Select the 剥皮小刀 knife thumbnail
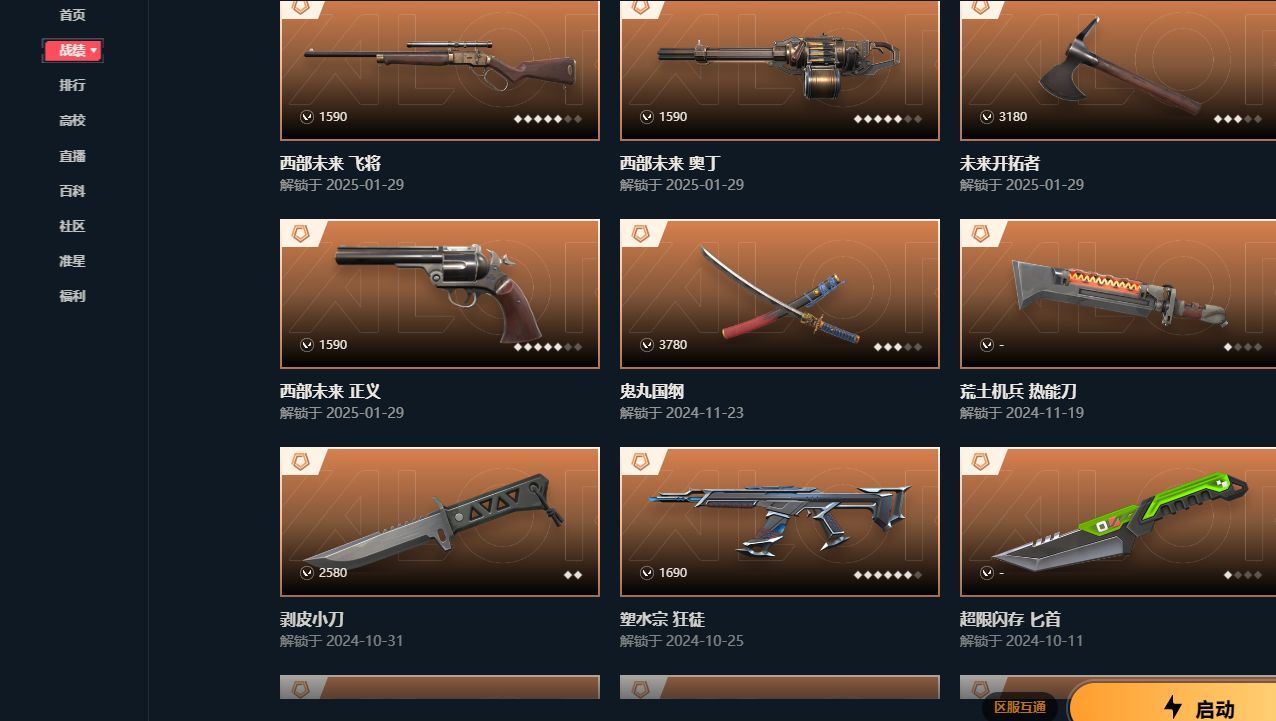1276x721 pixels. tap(440, 521)
